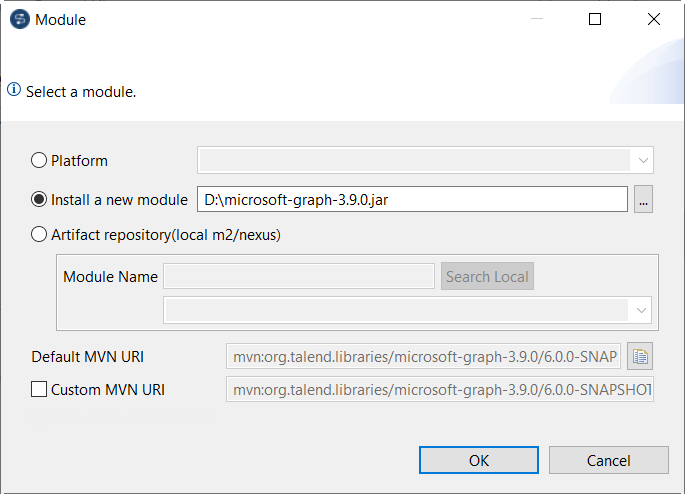Click the info icon beside Select a module
Viewport: 685px width, 494px height.
pos(14,90)
